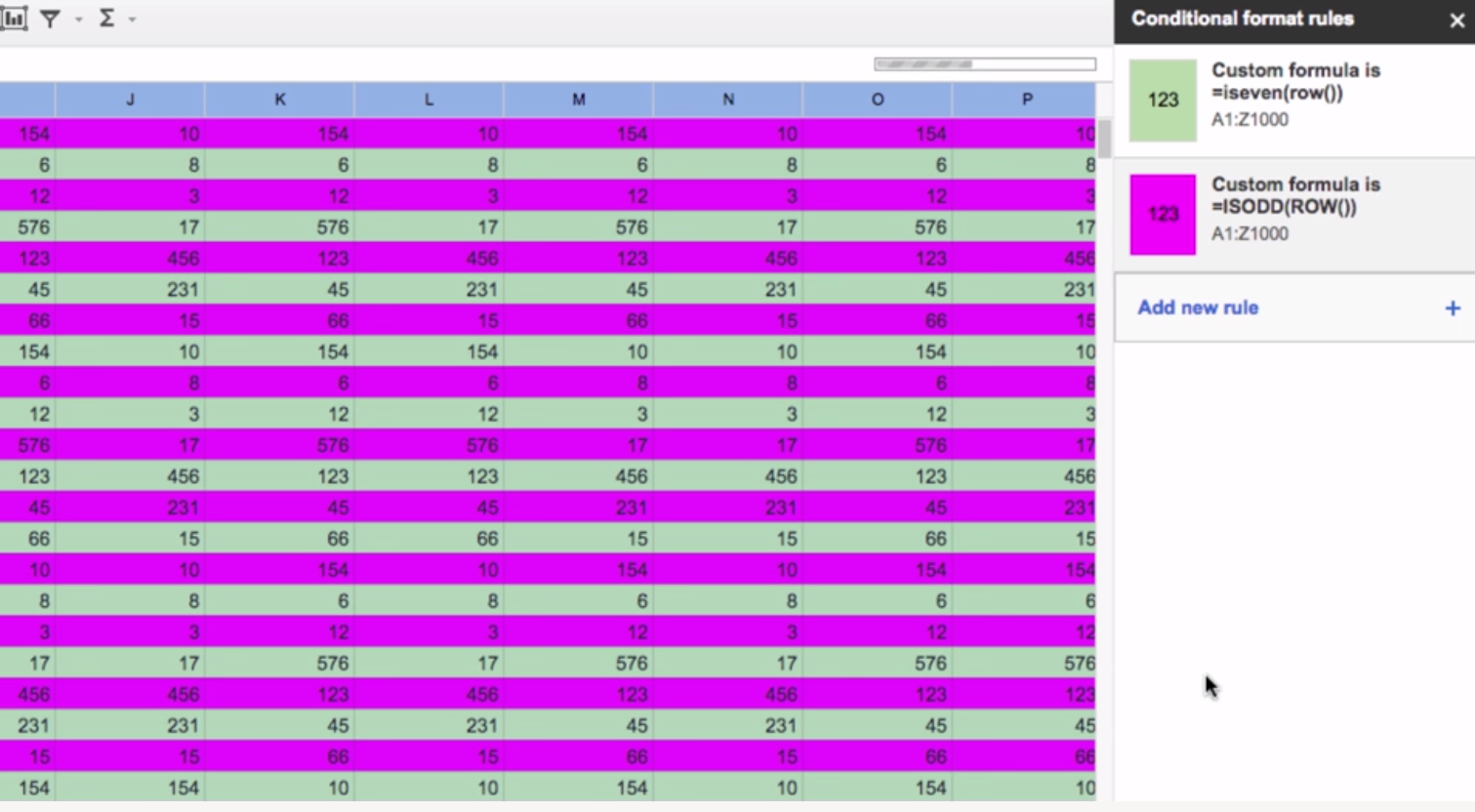Close the Conditional format rules panel
This screenshot has width=1475, height=812.
click(x=1456, y=20)
